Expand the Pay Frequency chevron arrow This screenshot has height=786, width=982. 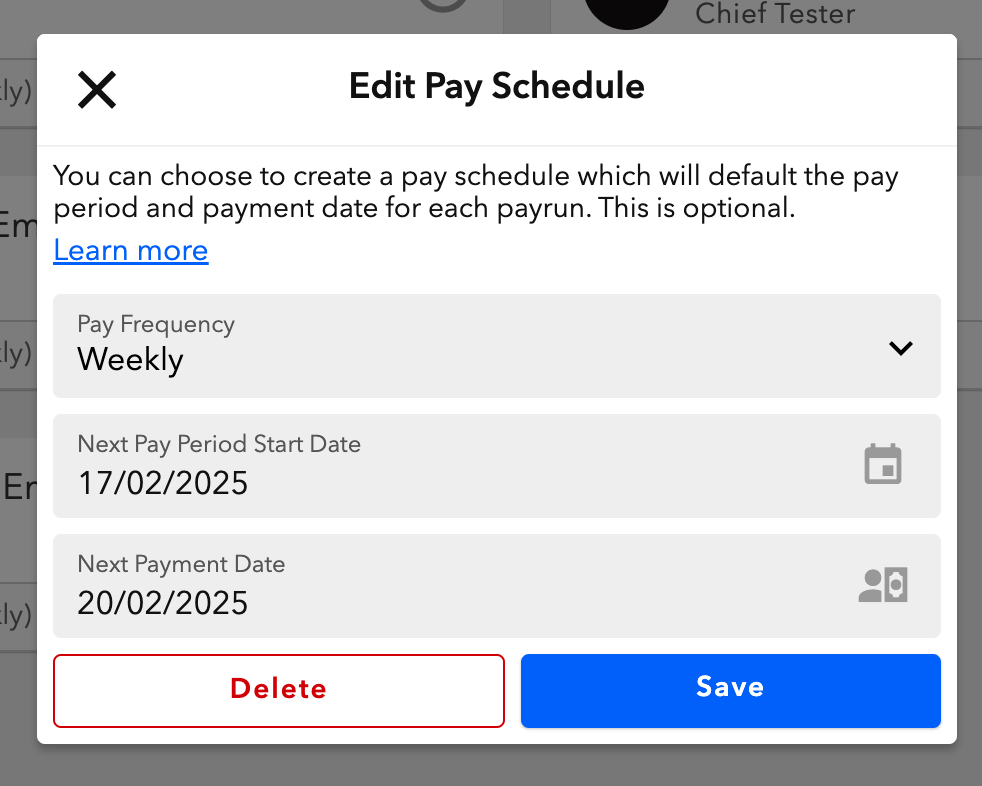point(901,348)
